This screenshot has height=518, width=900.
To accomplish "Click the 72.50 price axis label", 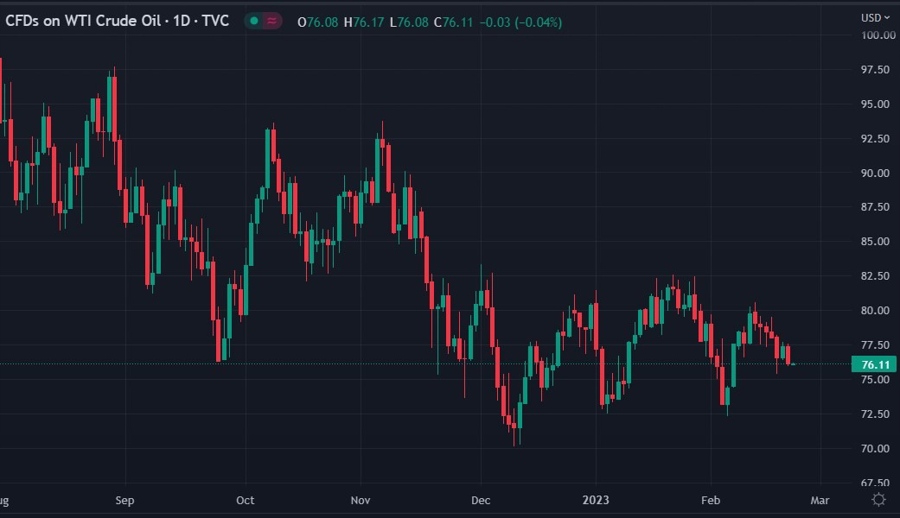I will 875,413.
